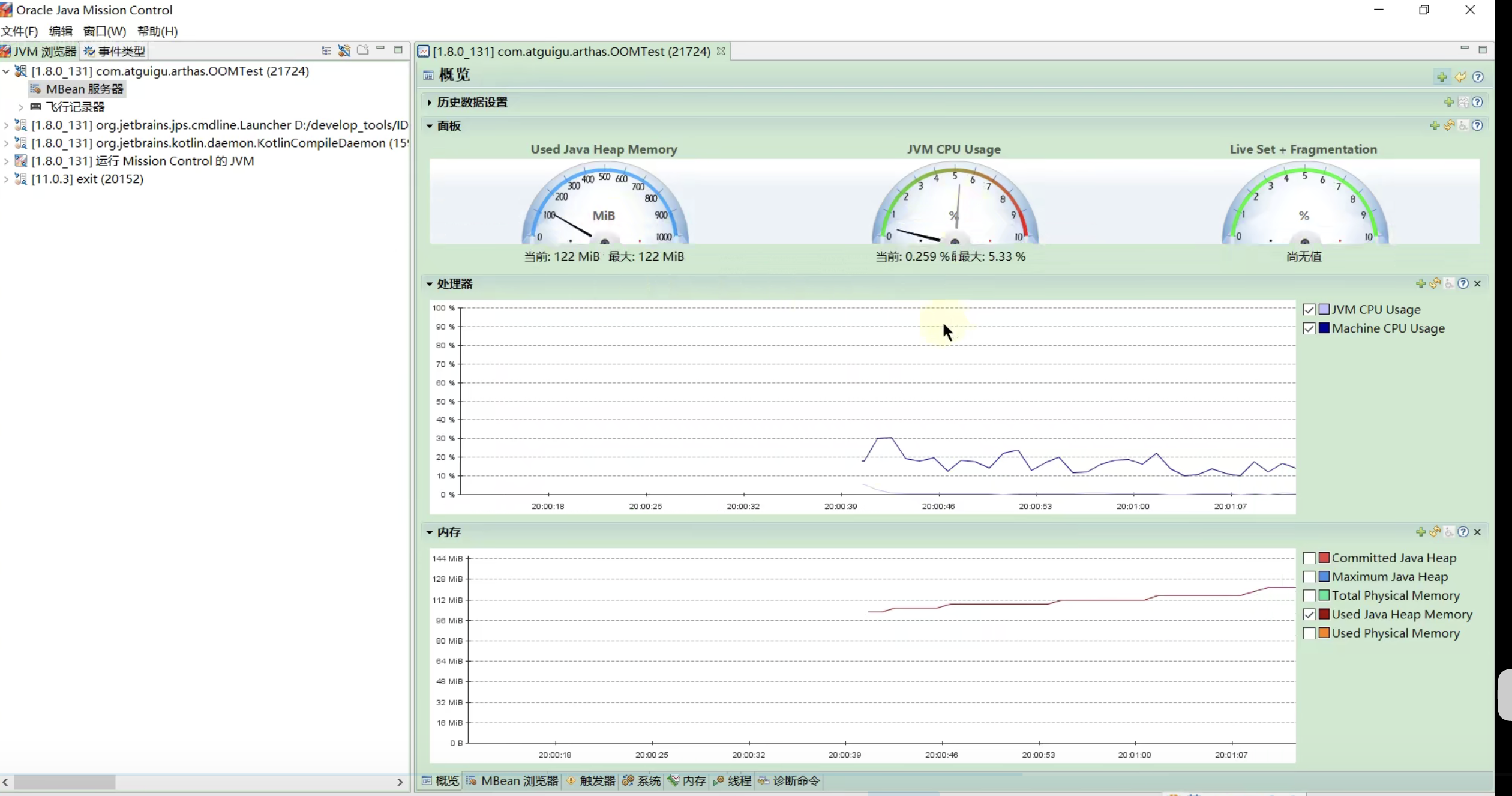Collapse the OOMTest JVM tree node

[6, 71]
